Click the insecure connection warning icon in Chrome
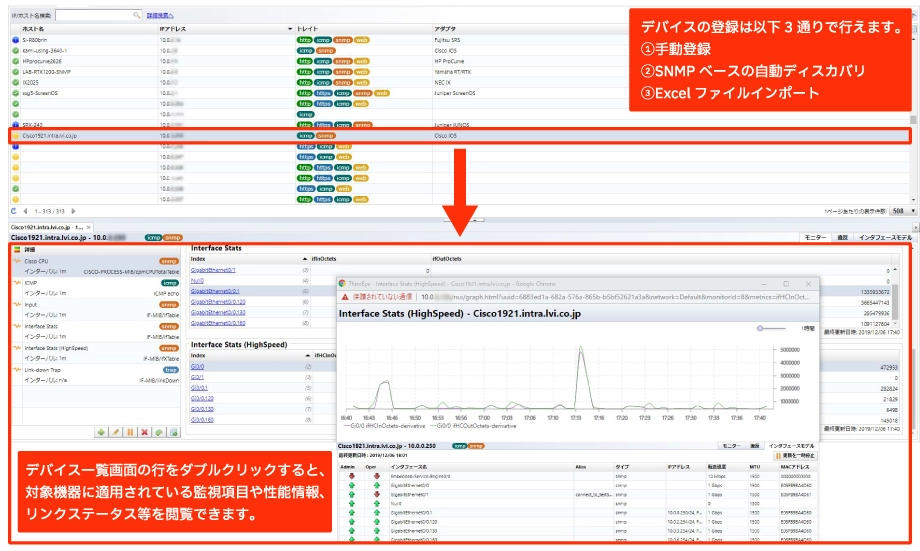This screenshot has width=920, height=551. tap(345, 297)
